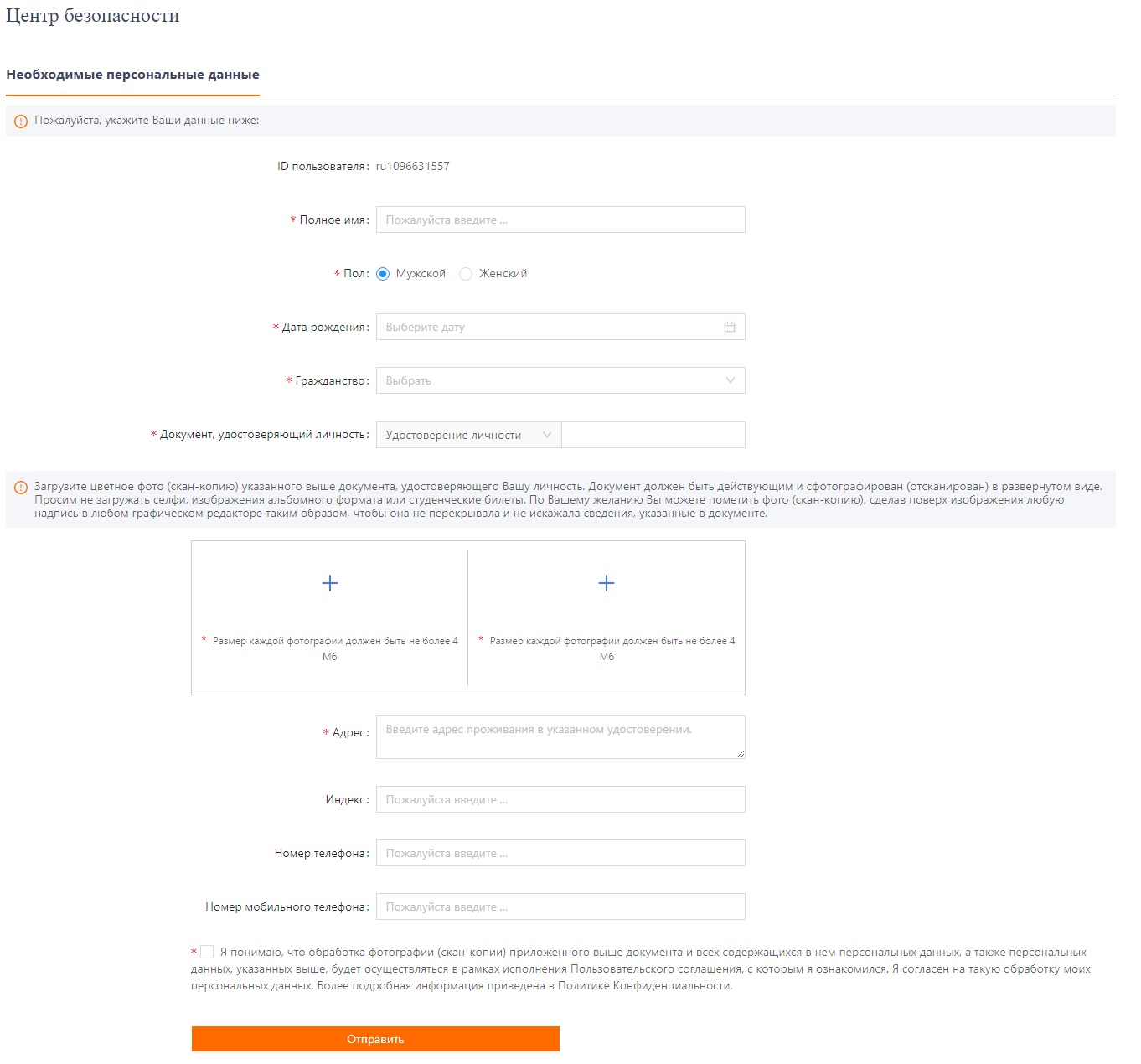This screenshot has height=1064, width=1141.
Task: Select the Женский radio button
Action: (466, 274)
